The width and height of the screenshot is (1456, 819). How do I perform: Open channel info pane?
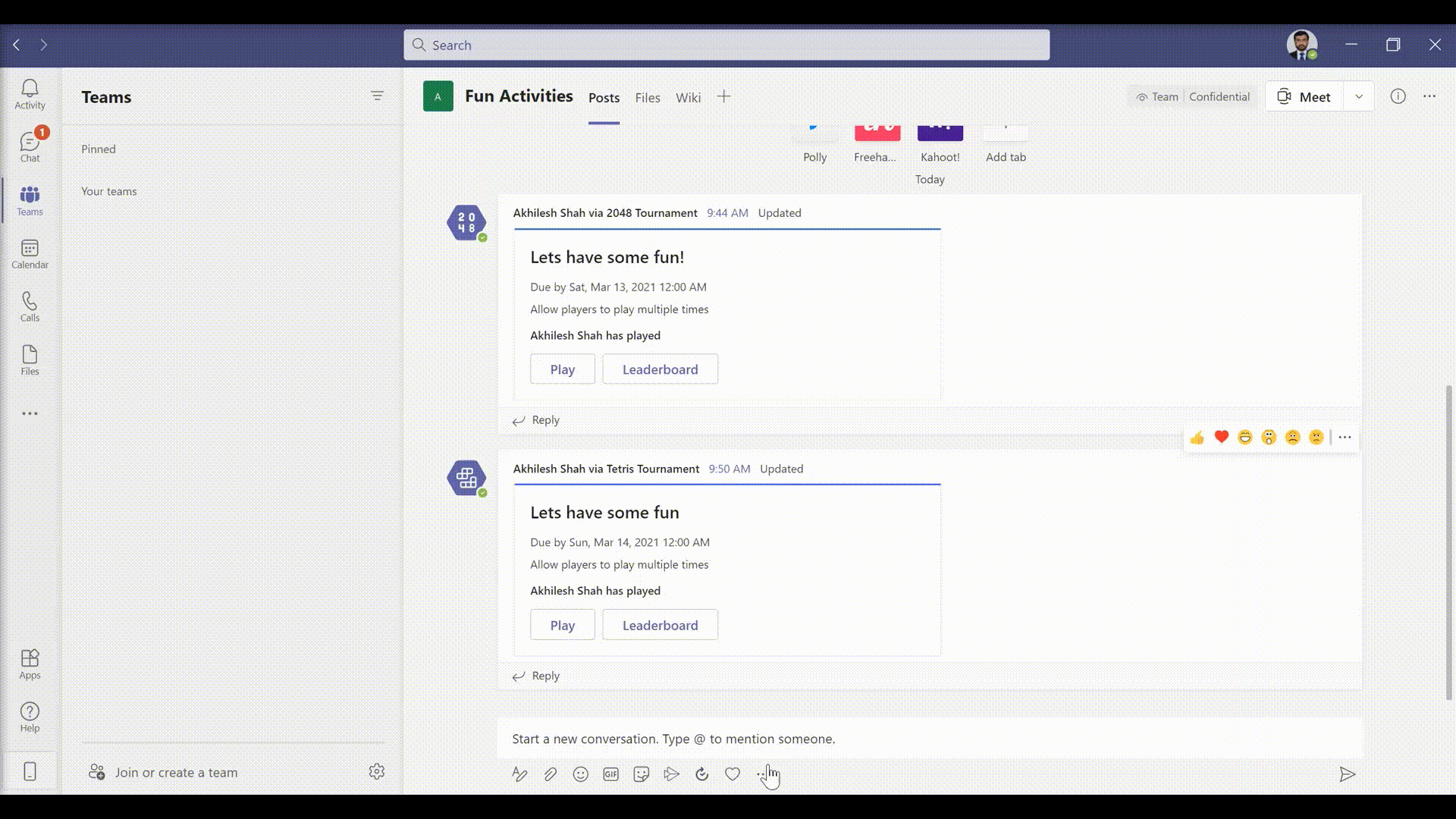(x=1398, y=96)
